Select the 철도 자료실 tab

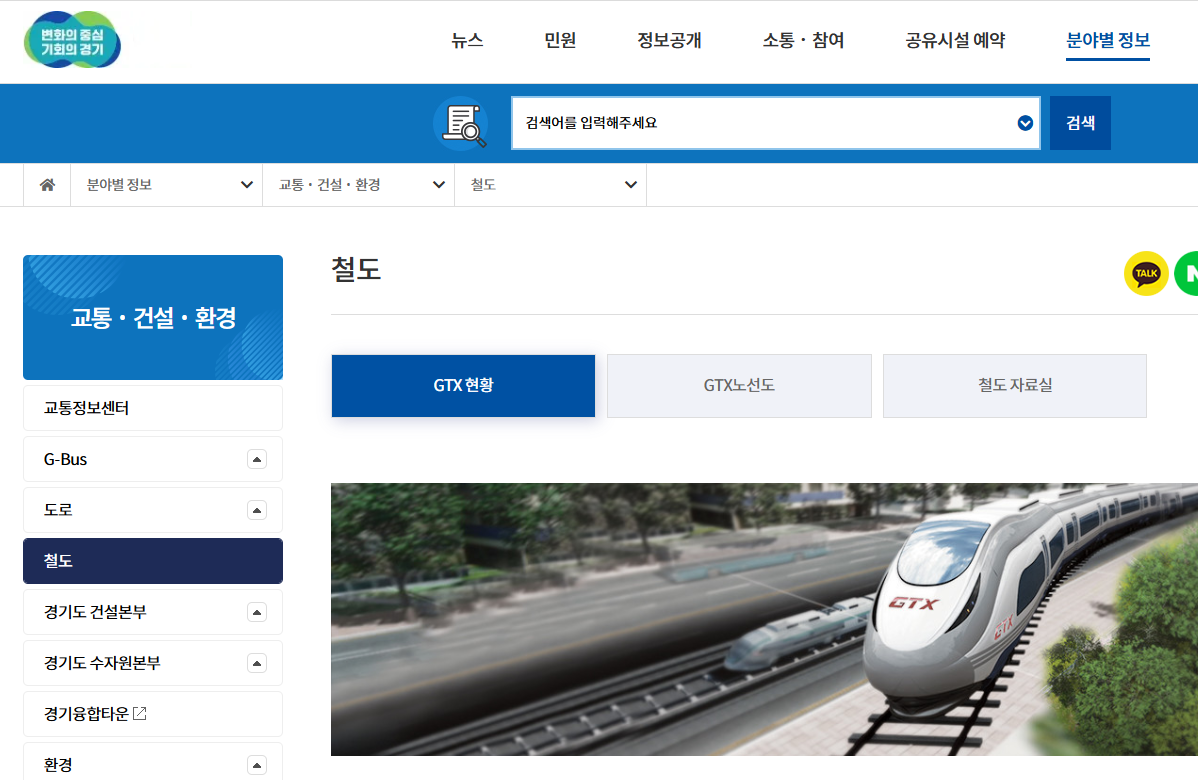[1014, 385]
